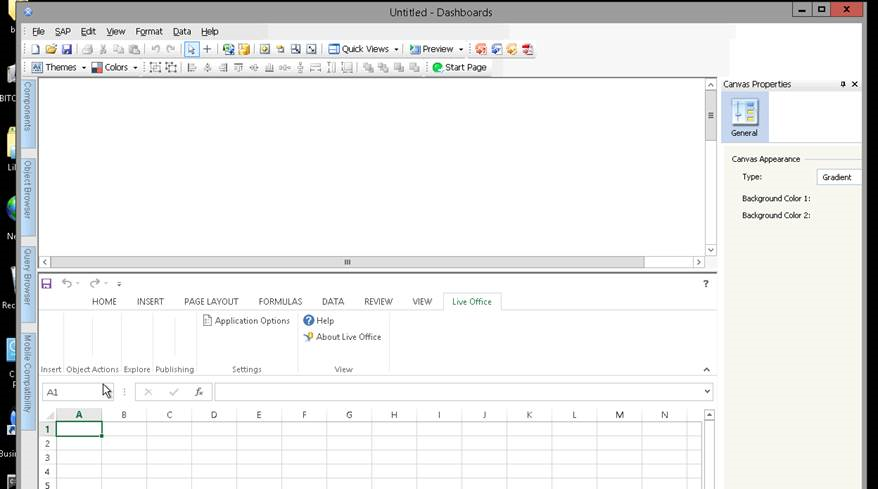Click Application Options in Settings group
The width and height of the screenshot is (878, 489).
[x=246, y=320]
